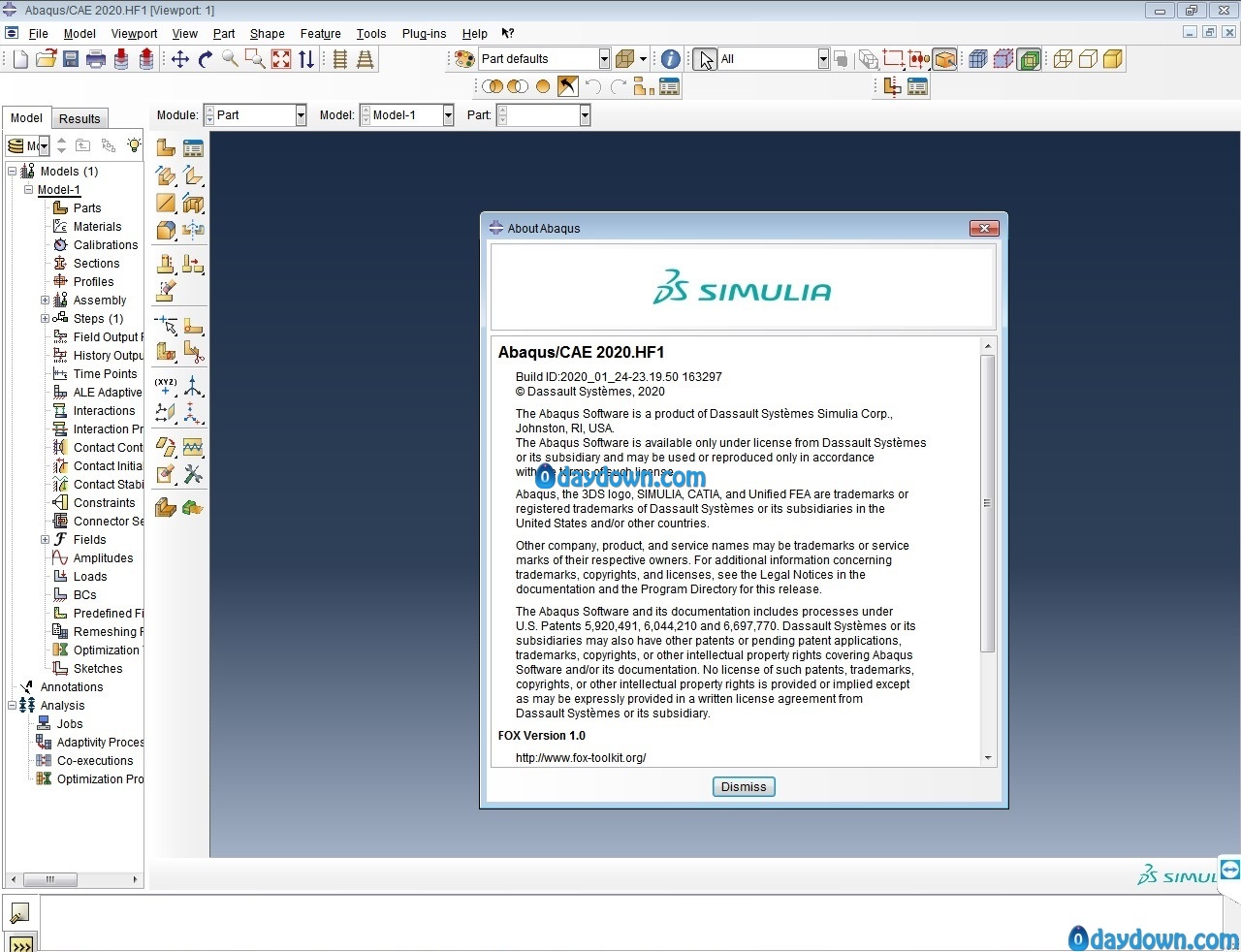1241x952 pixels.
Task: Collapse the Analysis tree node
Action: pos(13,706)
